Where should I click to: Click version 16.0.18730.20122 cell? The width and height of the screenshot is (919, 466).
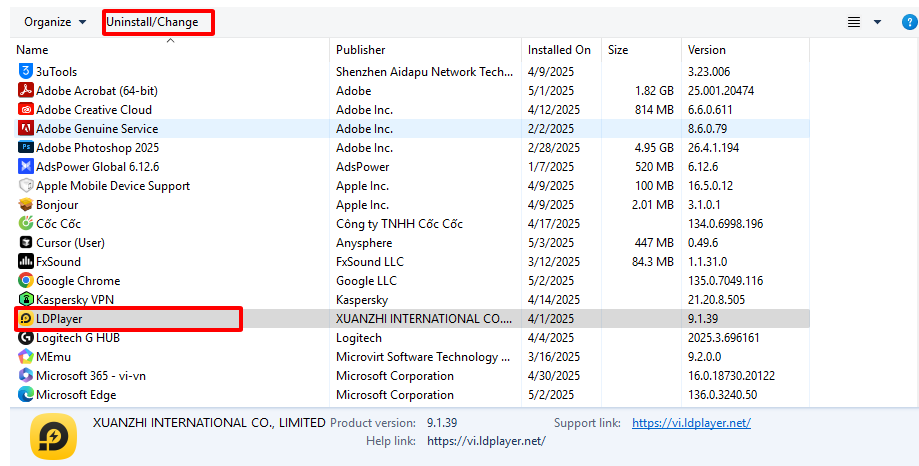click(x=731, y=376)
